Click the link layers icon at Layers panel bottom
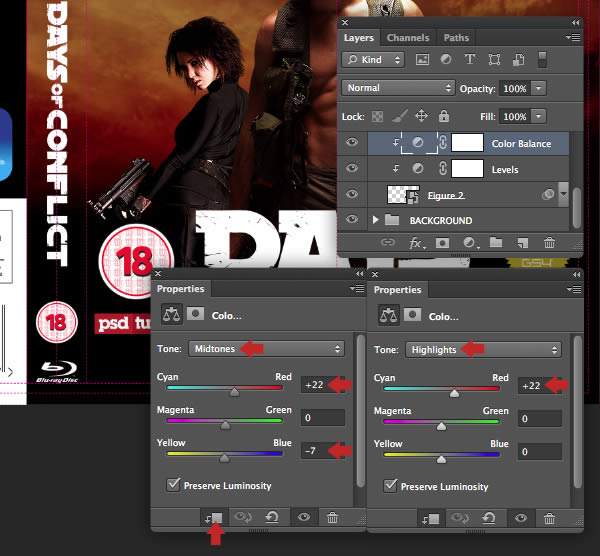Viewport: 600px width, 556px height. 388,242
